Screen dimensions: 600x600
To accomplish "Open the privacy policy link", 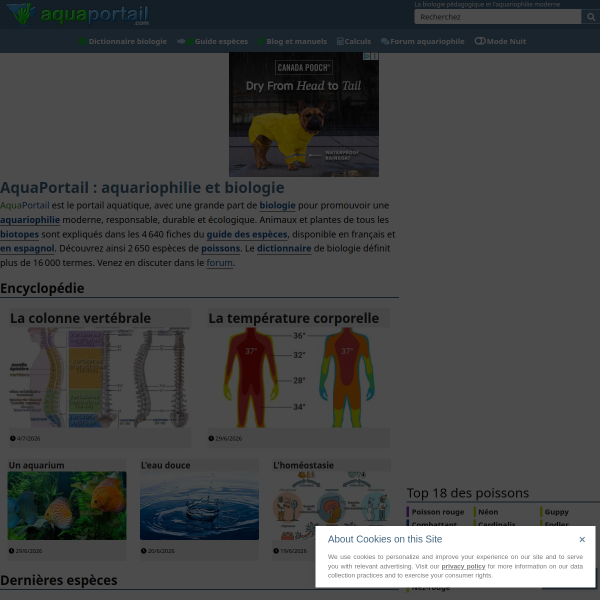I will point(463,566).
